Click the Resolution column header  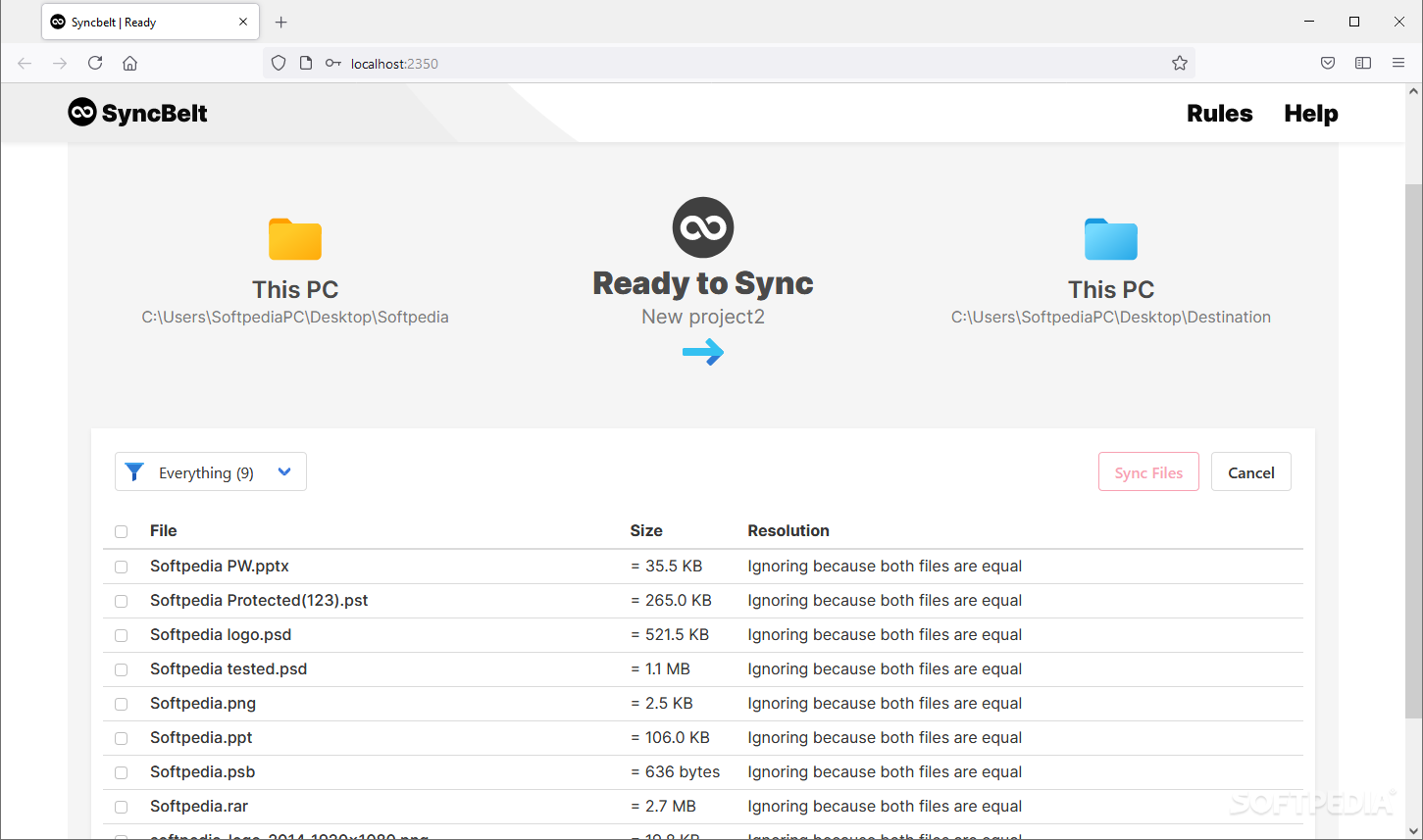pyautogui.click(x=788, y=530)
